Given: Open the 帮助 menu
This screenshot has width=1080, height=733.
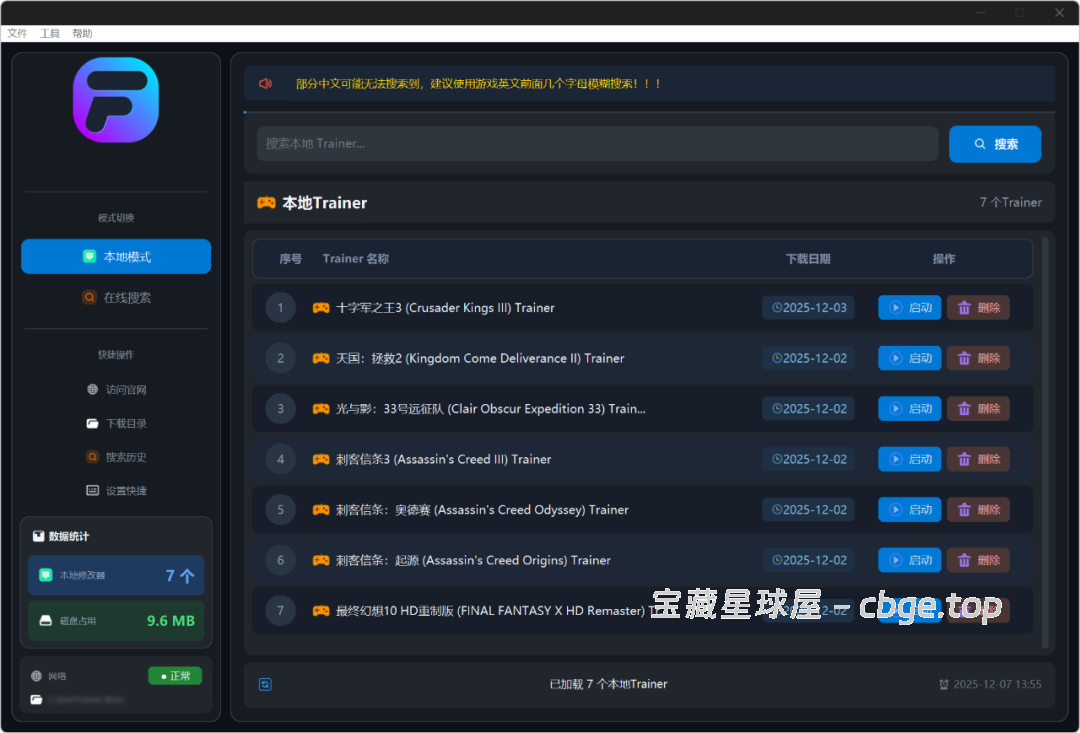Looking at the screenshot, I should (x=82, y=34).
